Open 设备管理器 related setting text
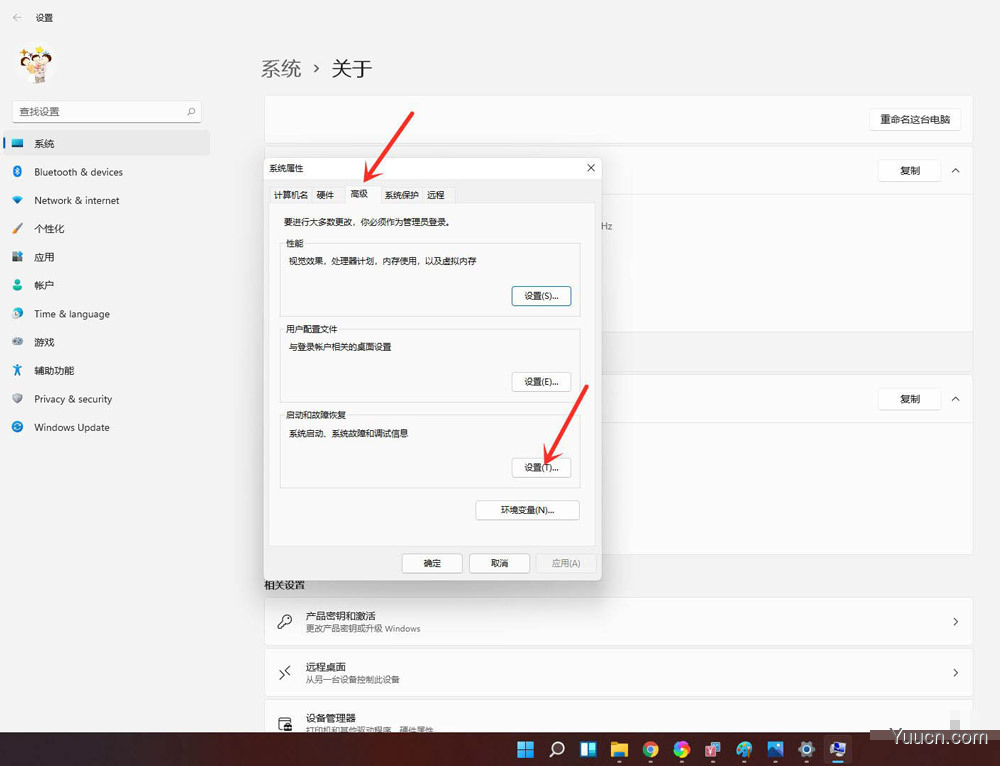 click(330, 718)
